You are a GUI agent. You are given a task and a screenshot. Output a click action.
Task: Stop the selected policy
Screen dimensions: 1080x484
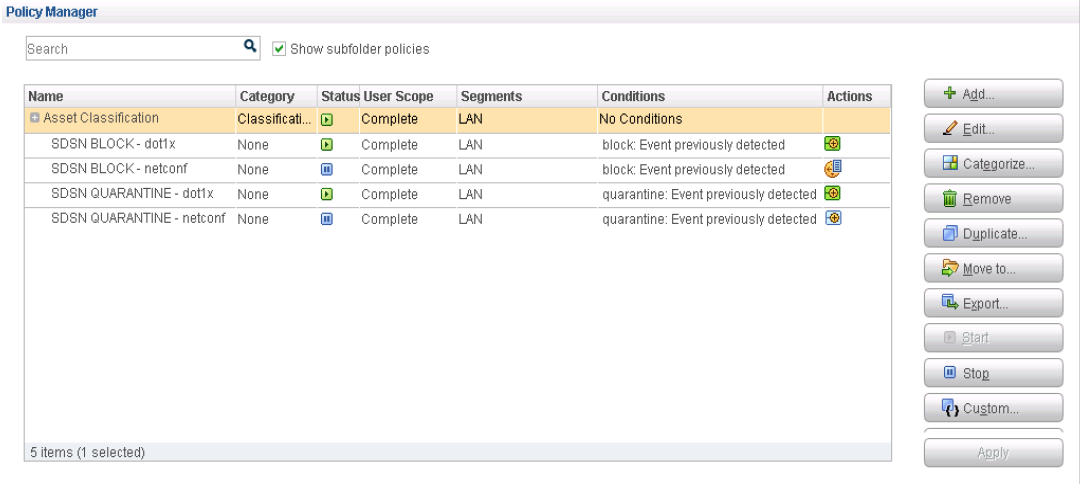(992, 373)
